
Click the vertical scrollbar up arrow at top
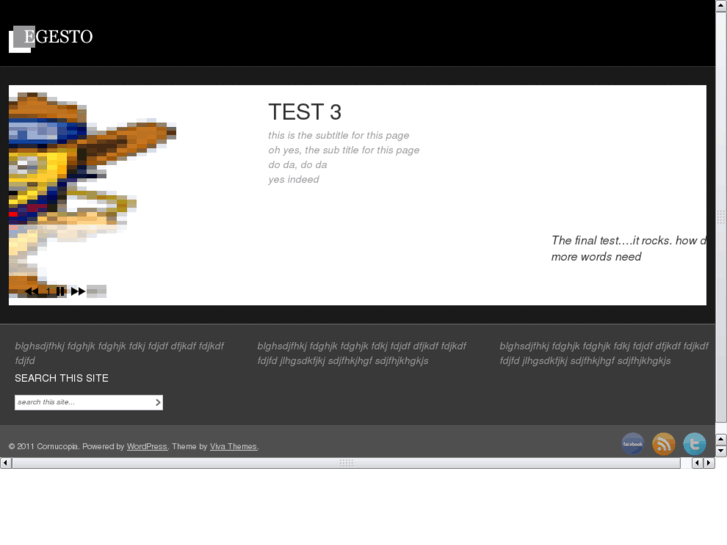coord(721,4)
